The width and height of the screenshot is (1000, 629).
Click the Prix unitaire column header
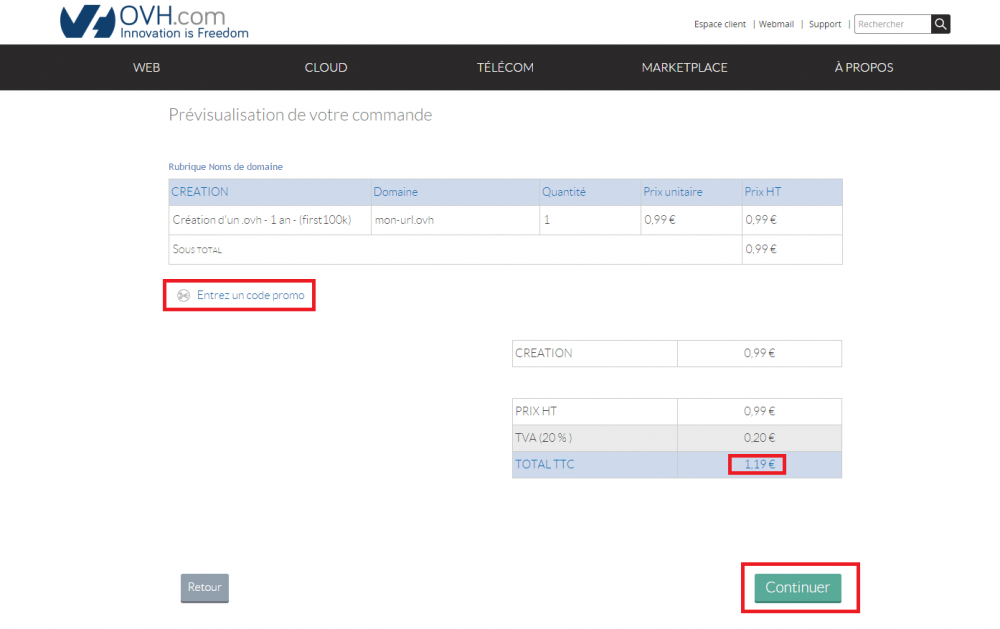tap(672, 192)
